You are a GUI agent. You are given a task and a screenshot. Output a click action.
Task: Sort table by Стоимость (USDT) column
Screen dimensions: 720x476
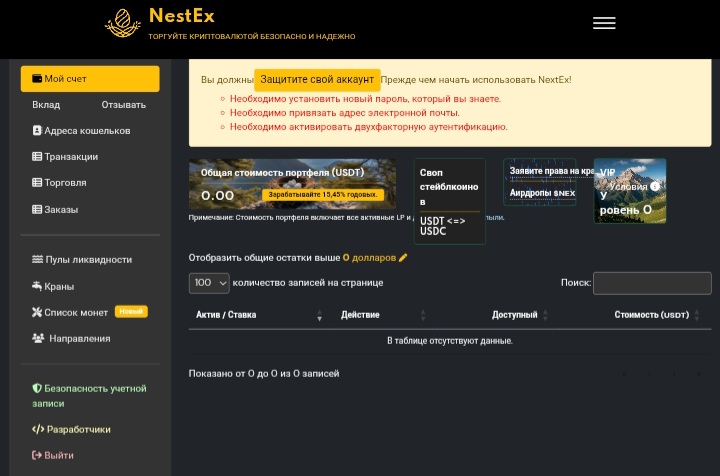point(657,315)
